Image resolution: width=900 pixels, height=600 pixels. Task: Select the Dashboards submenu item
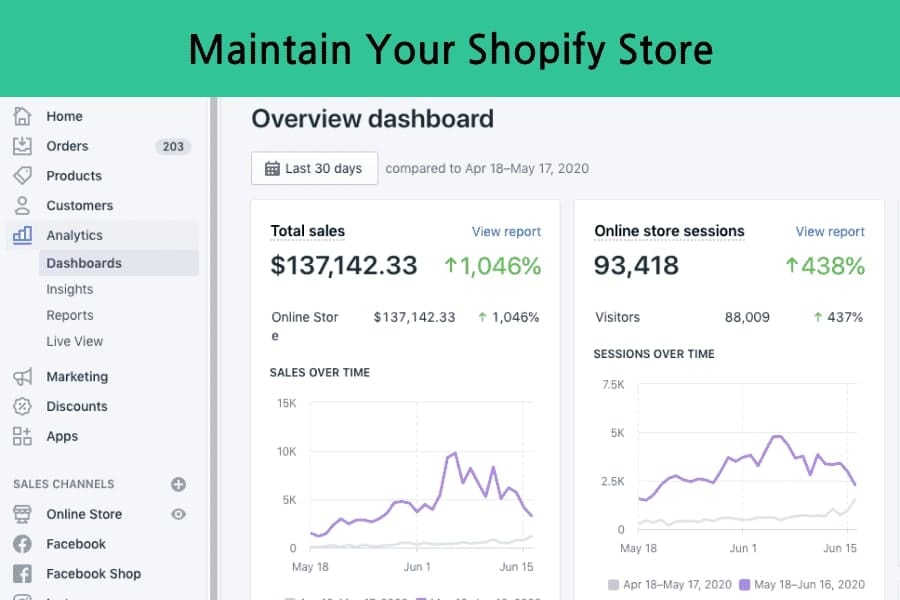pyautogui.click(x=119, y=263)
